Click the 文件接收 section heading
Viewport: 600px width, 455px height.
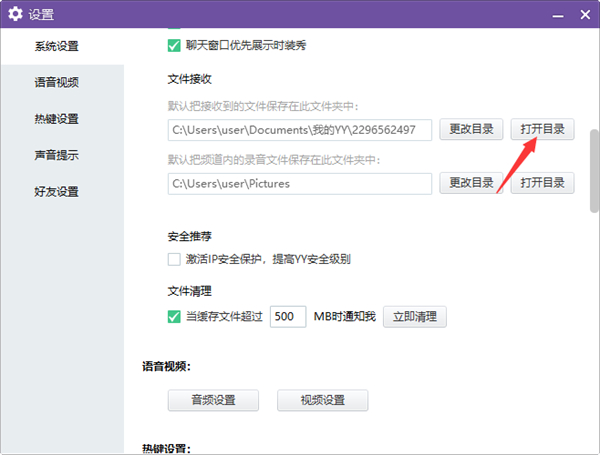pyautogui.click(x=189, y=79)
